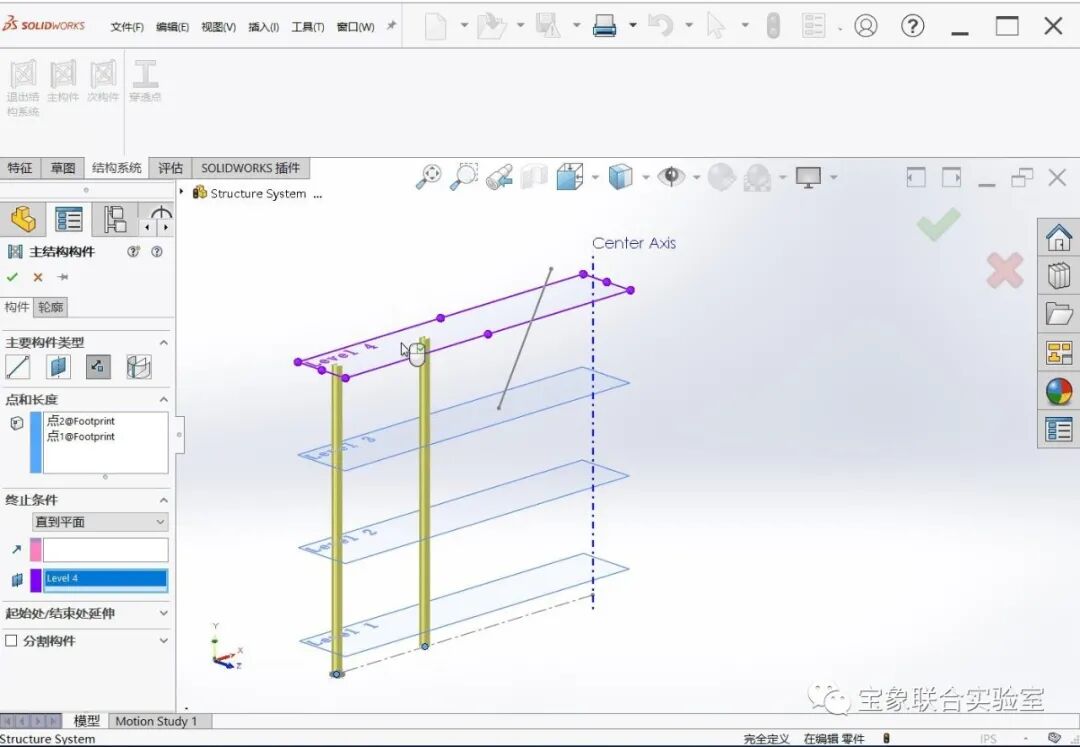Select the path segment member type
Image resolution: width=1080 pixels, height=747 pixels.
pos(18,367)
